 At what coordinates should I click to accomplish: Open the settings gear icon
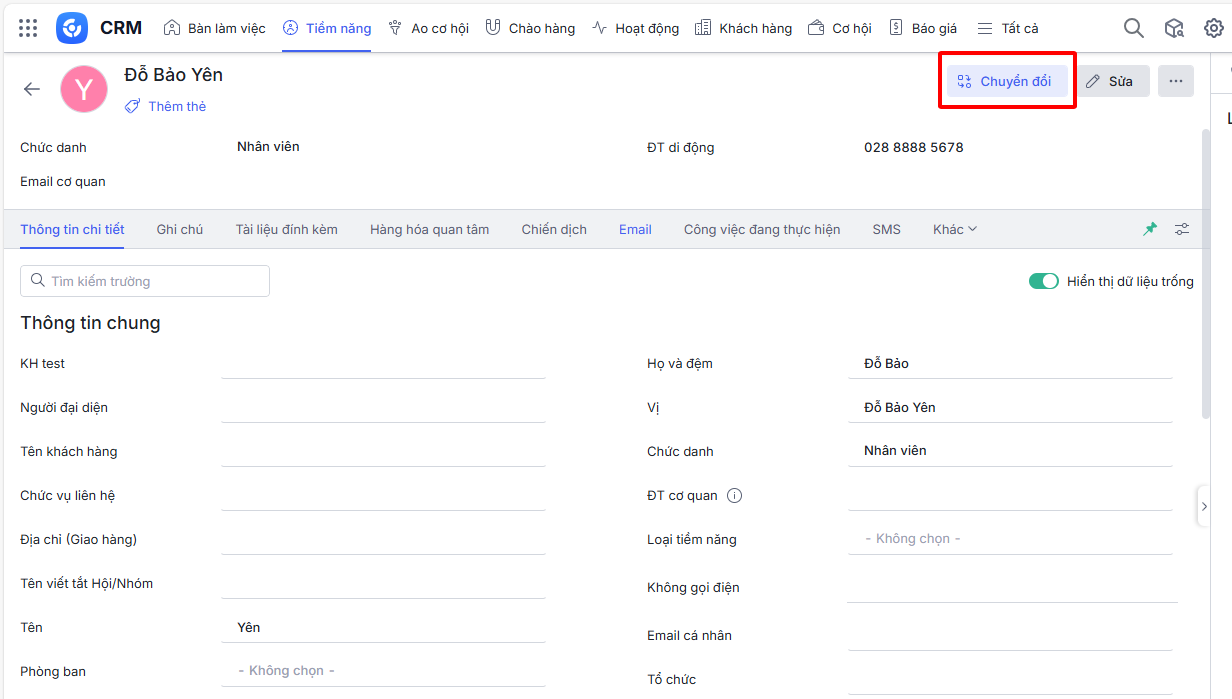click(1213, 28)
